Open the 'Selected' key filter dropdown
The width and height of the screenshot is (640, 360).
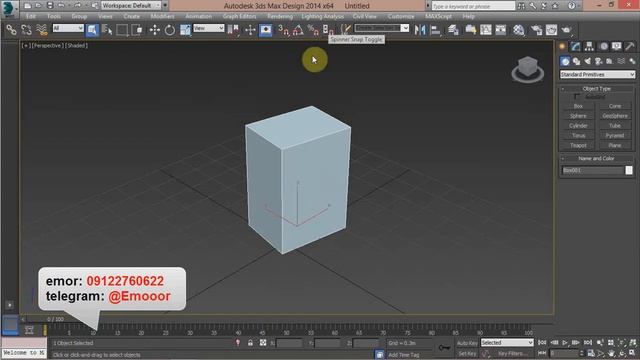coord(507,343)
